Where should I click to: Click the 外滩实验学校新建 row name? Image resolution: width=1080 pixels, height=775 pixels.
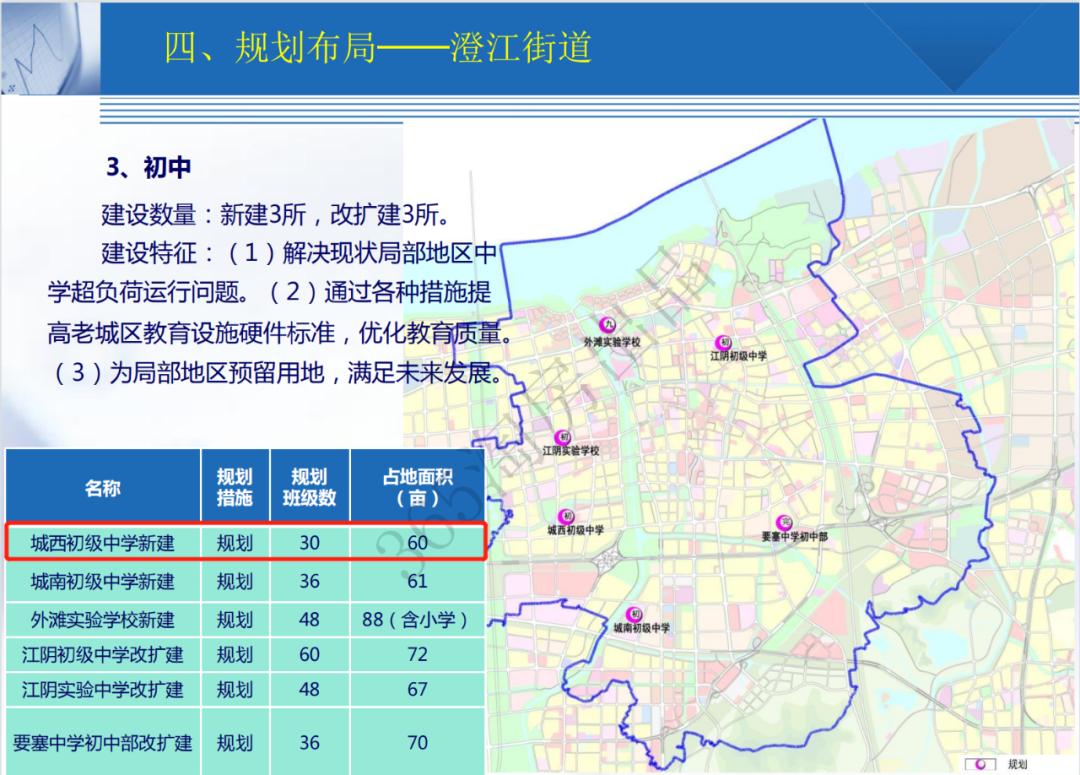click(105, 618)
